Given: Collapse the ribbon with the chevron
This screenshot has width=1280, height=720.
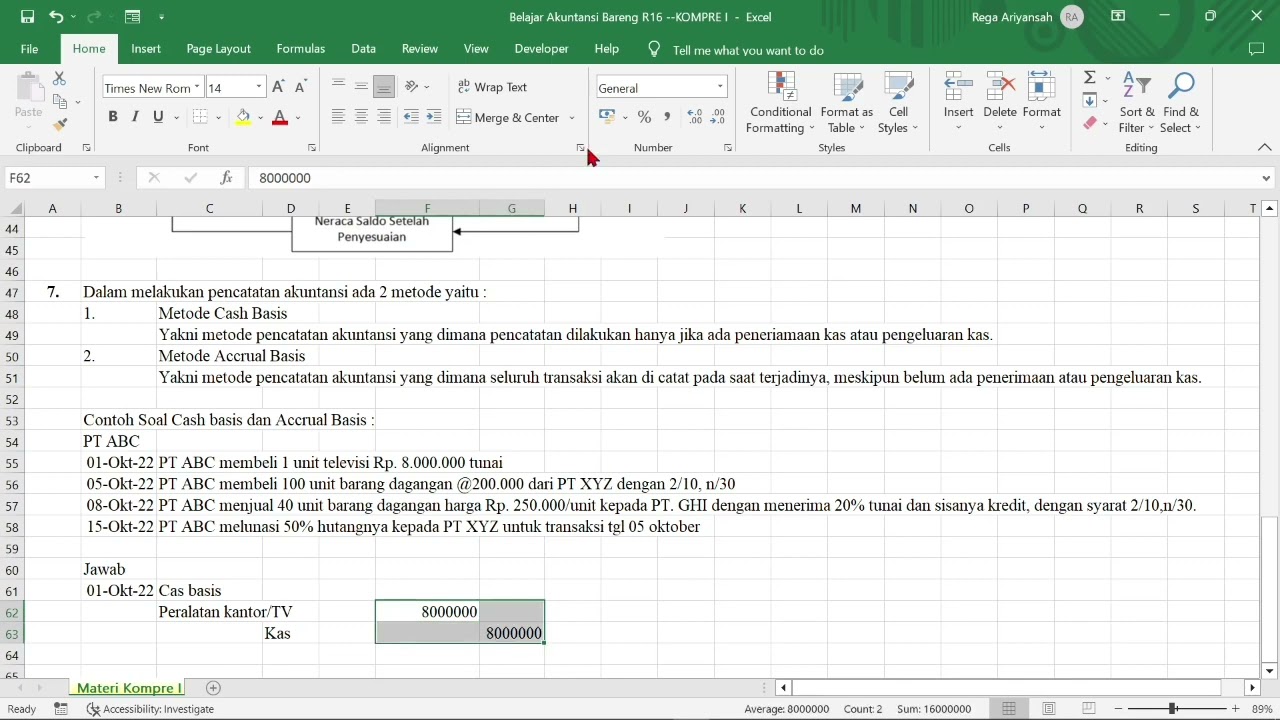Looking at the screenshot, I should pyautogui.click(x=1265, y=148).
